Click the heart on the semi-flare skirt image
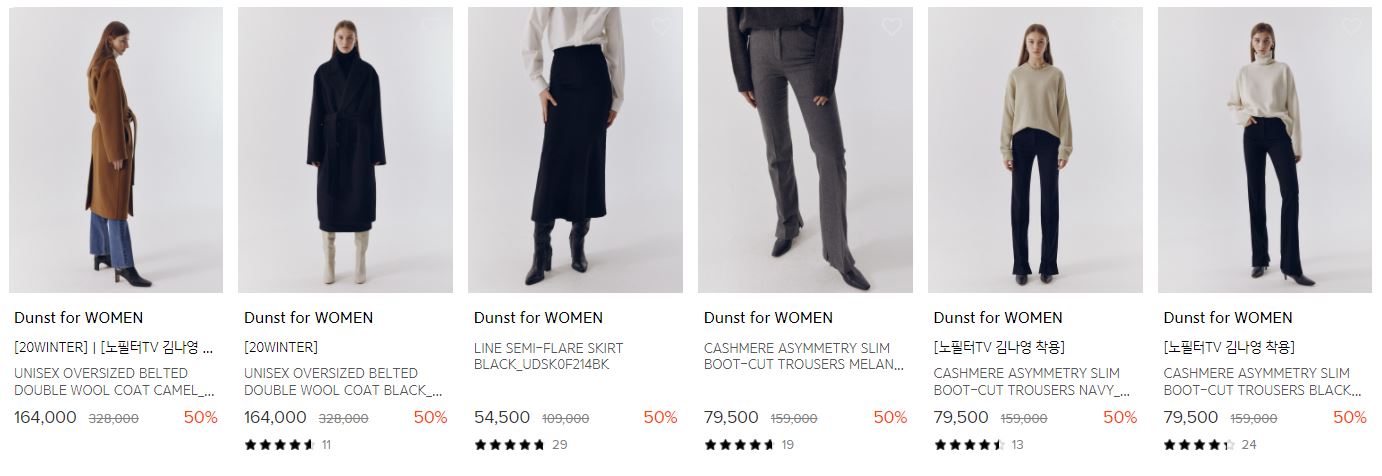 tap(661, 27)
